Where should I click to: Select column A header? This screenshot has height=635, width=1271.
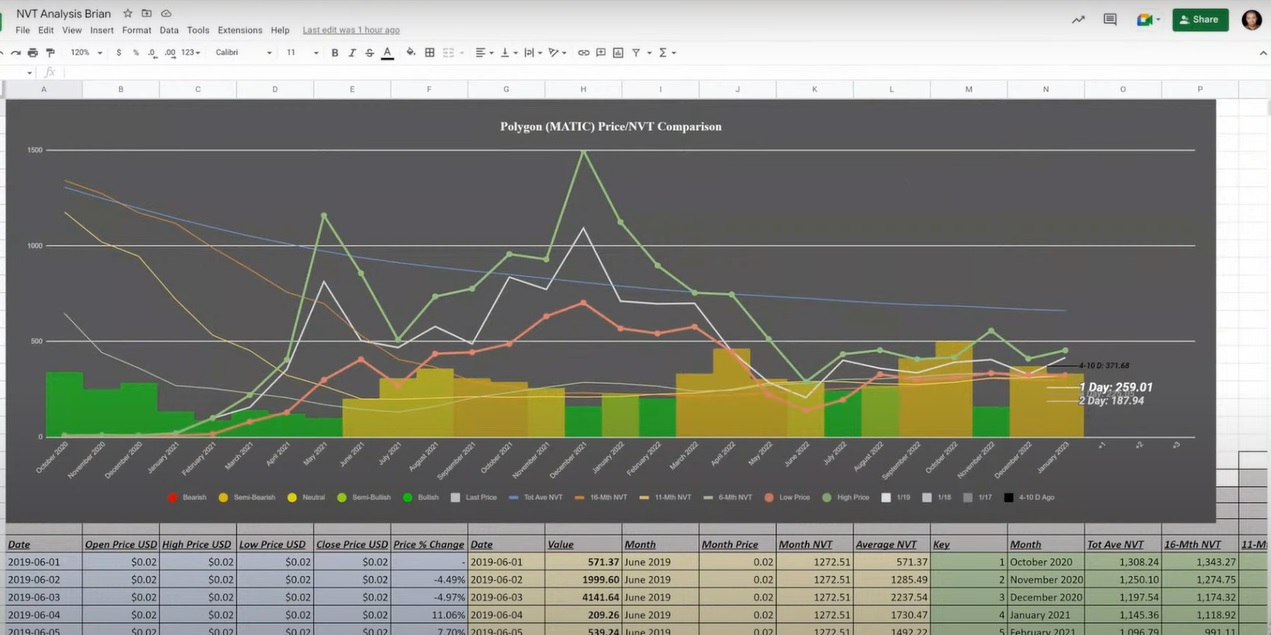44,89
